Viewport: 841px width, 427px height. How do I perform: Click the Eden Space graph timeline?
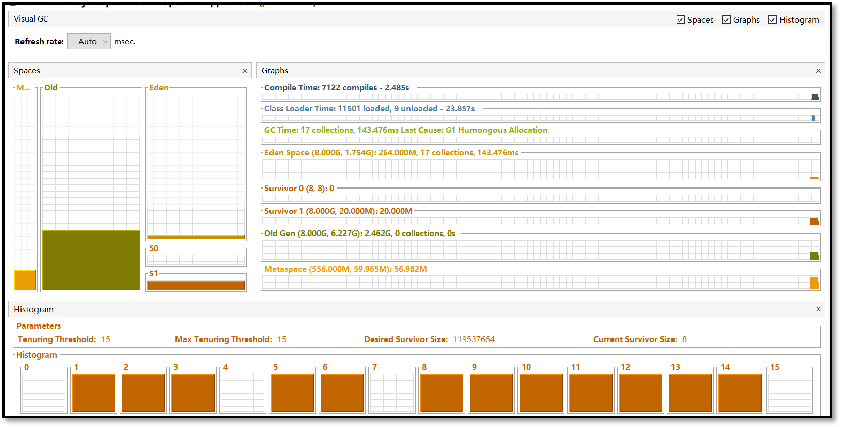(x=540, y=166)
